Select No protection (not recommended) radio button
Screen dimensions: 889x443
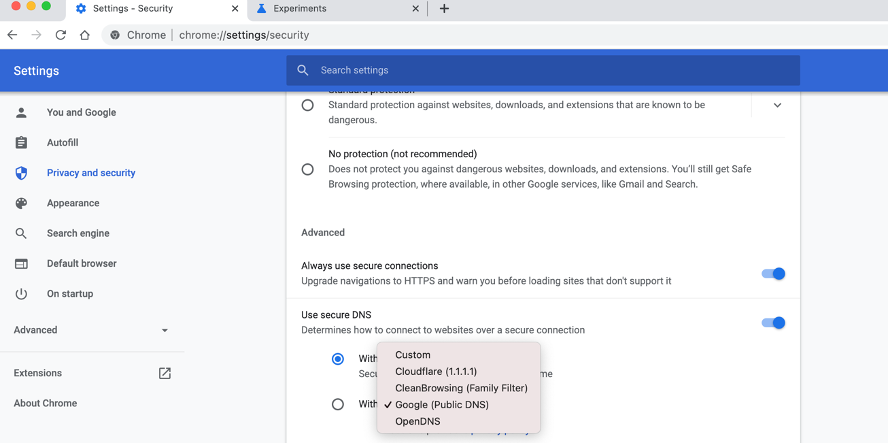coord(308,170)
